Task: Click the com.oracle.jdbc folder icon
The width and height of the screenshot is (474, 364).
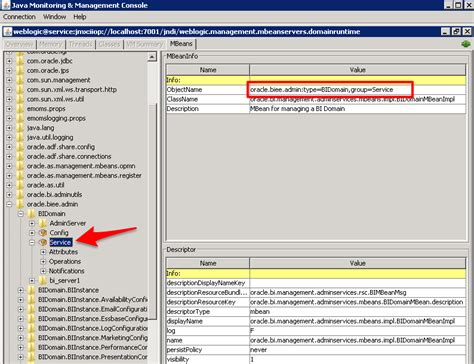Action: [x=20, y=61]
